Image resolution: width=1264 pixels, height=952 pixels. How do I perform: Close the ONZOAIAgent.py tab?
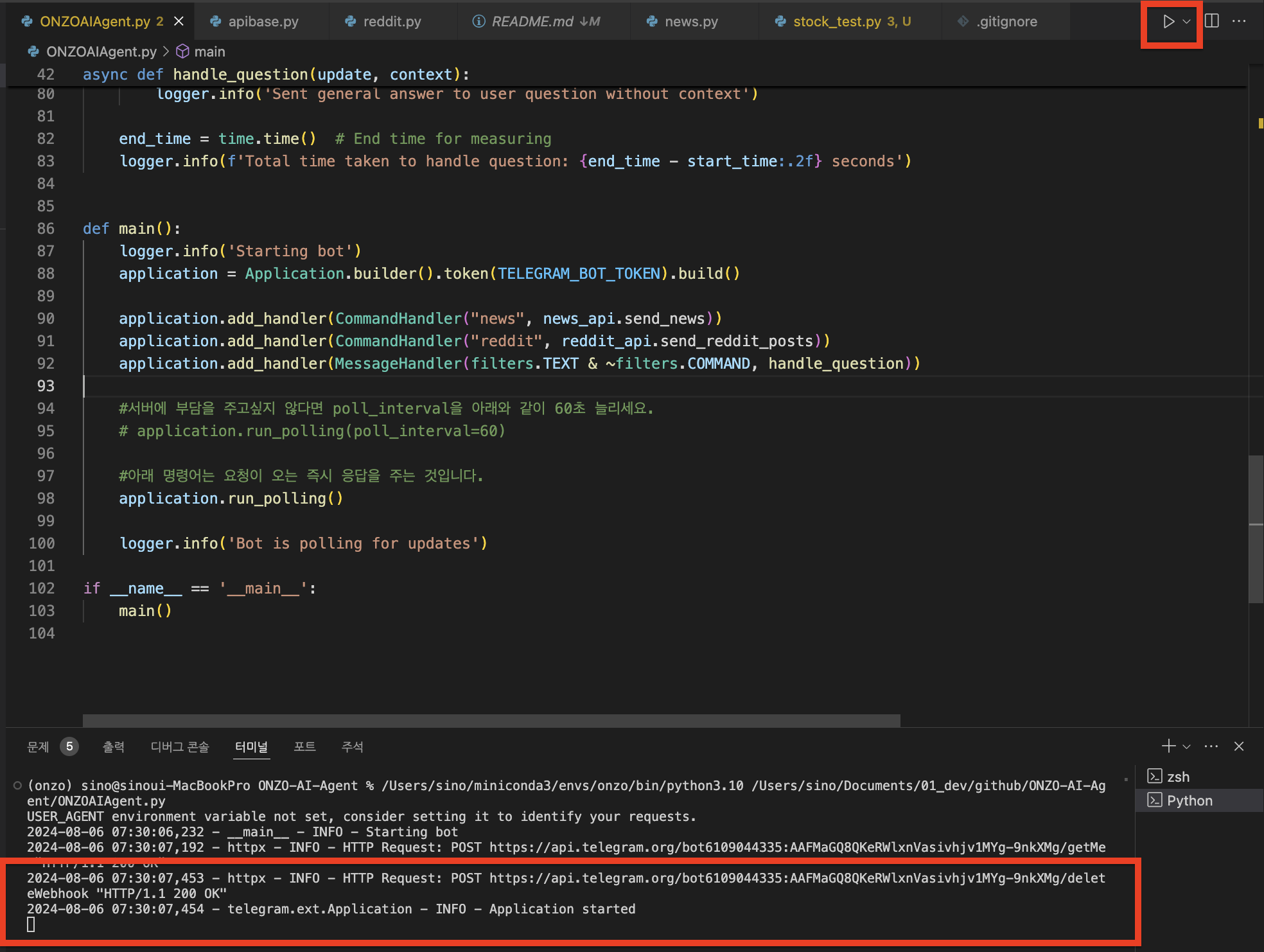179,21
